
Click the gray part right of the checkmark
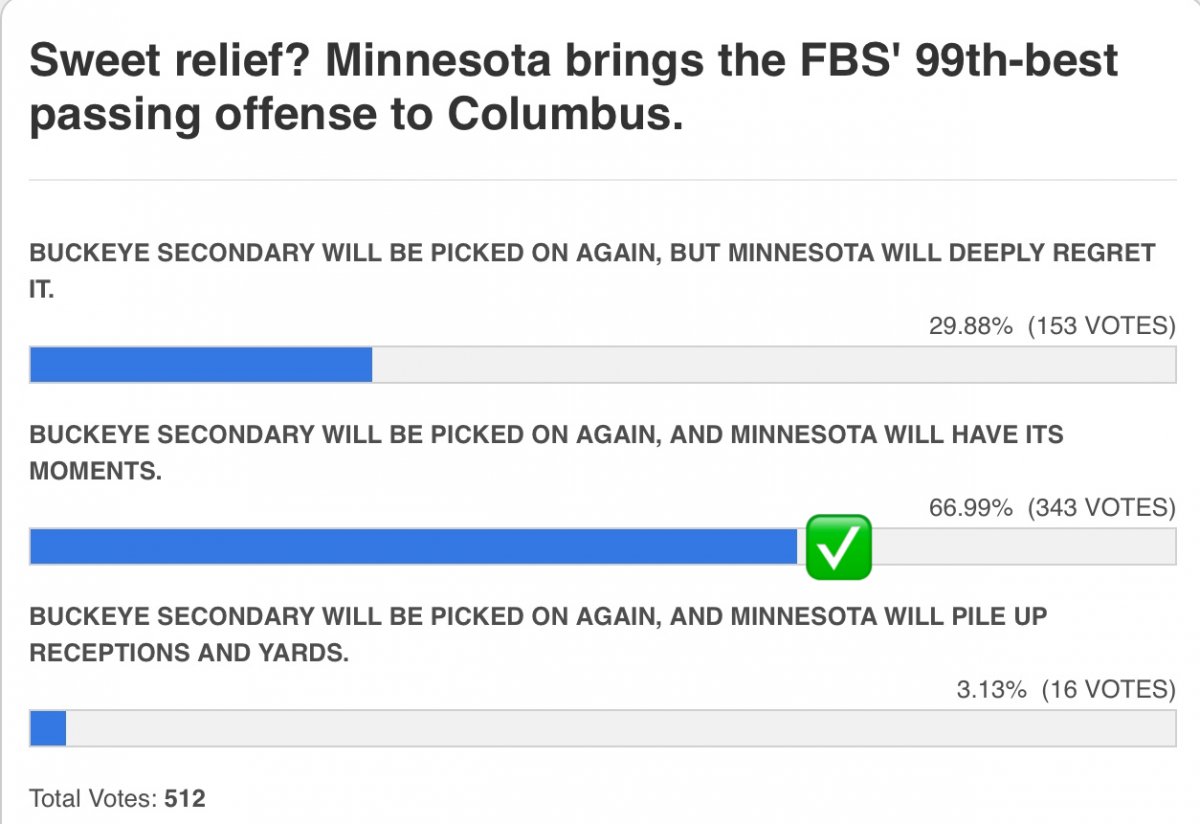(1024, 547)
